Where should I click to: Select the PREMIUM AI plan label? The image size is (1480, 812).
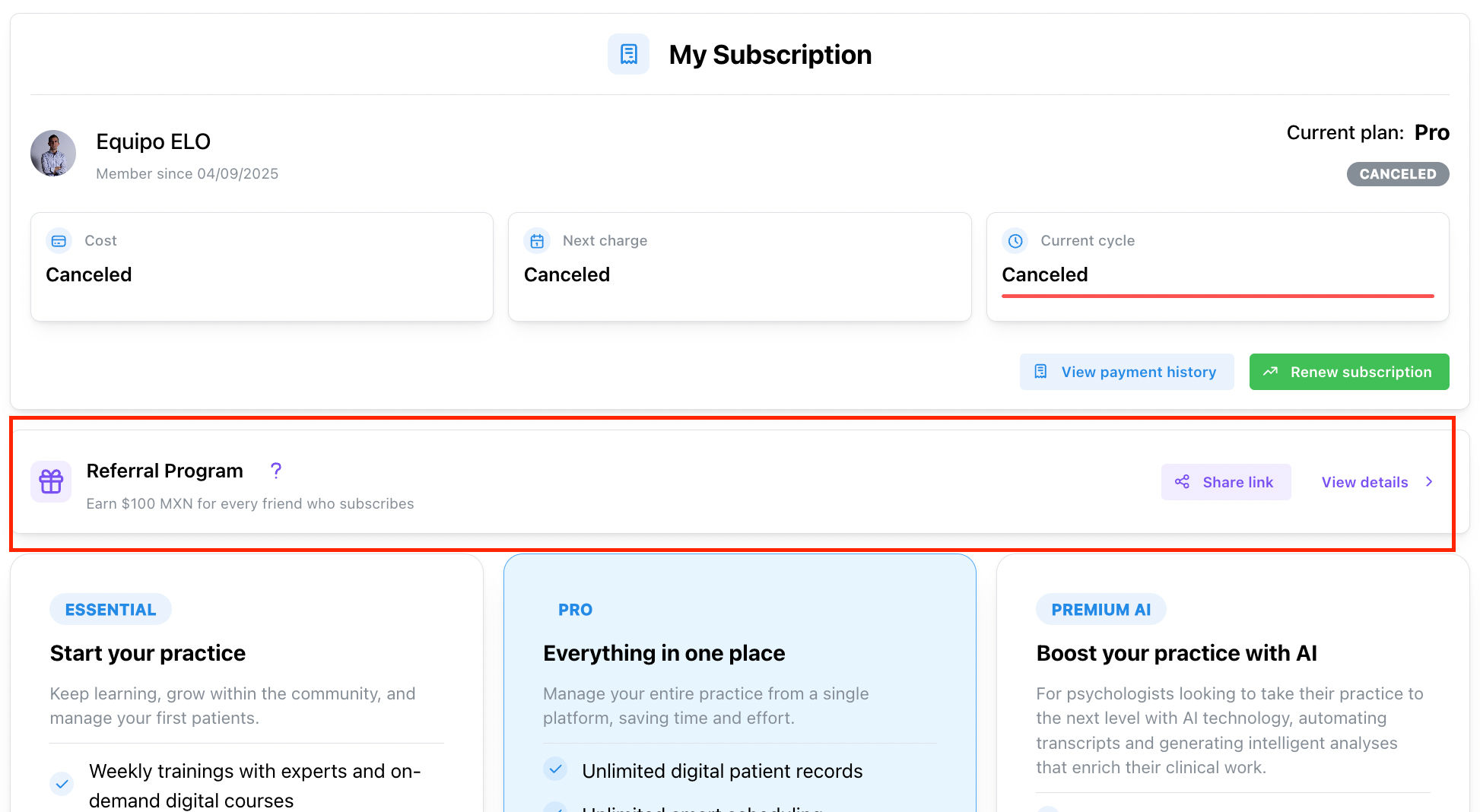(x=1100, y=610)
